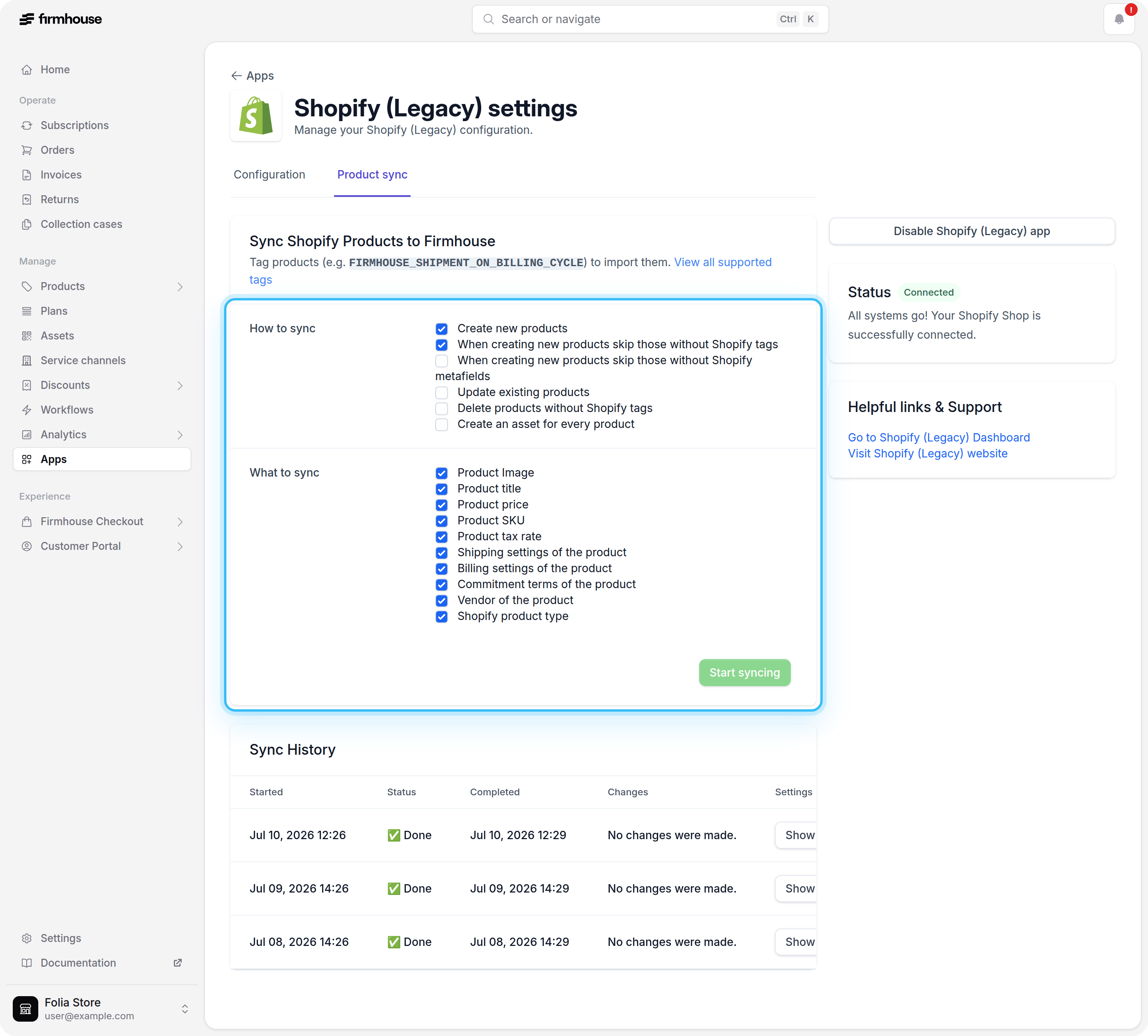
Task: Open the Folia Store account switcher
Action: (x=185, y=1009)
